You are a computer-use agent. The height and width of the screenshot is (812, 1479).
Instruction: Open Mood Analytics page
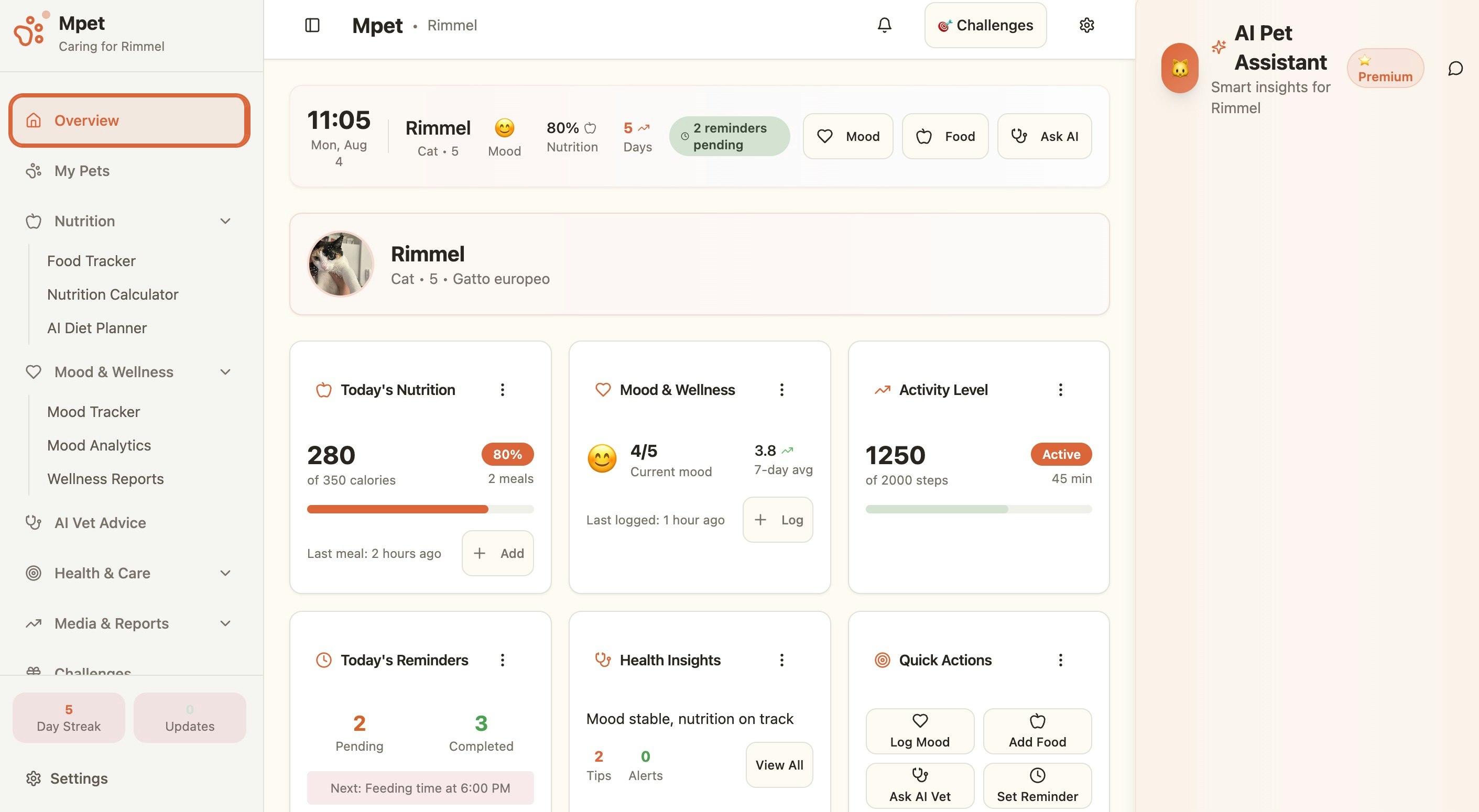pyautogui.click(x=99, y=445)
